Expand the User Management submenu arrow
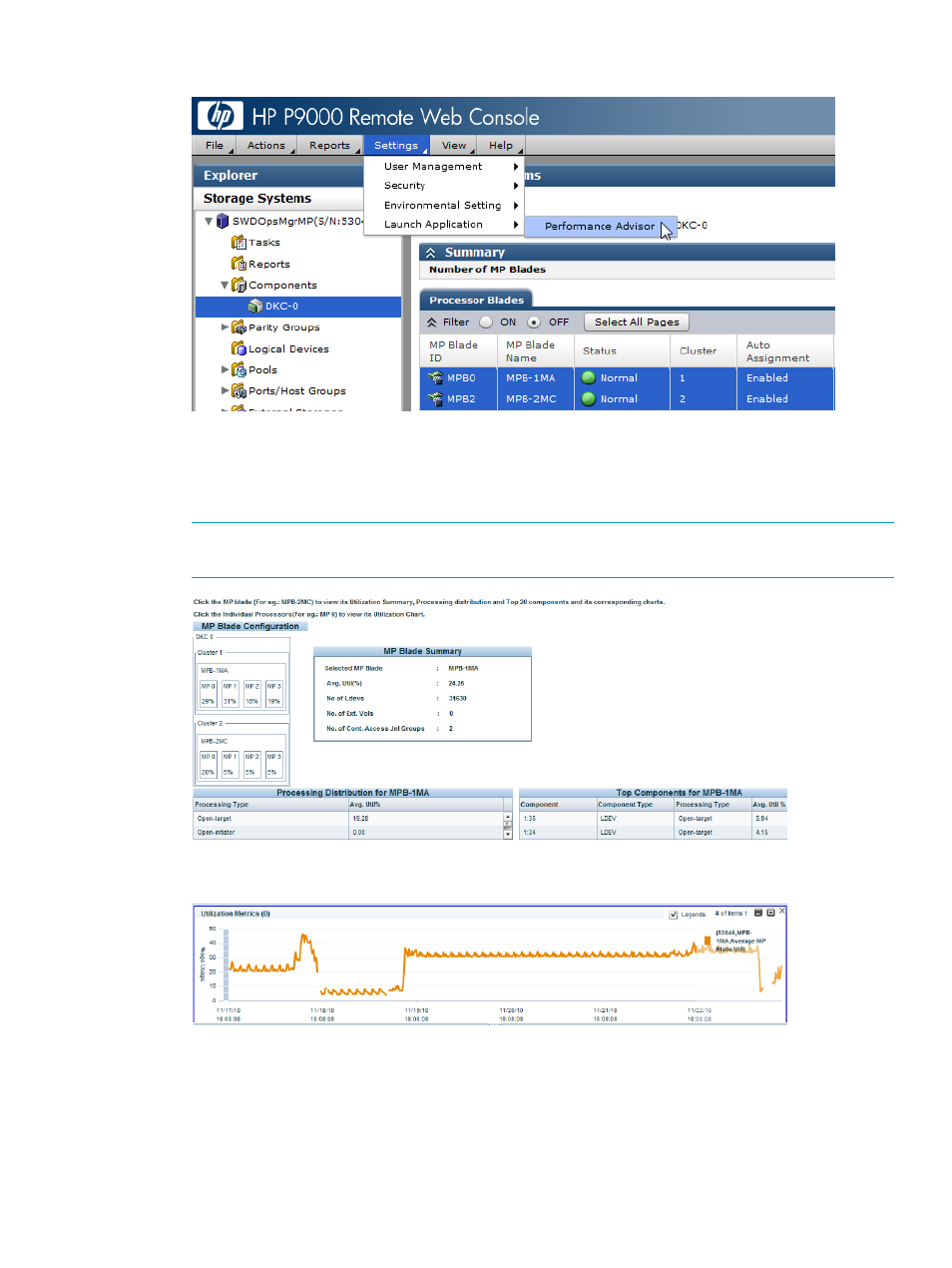The image size is (952, 1268). point(516,167)
